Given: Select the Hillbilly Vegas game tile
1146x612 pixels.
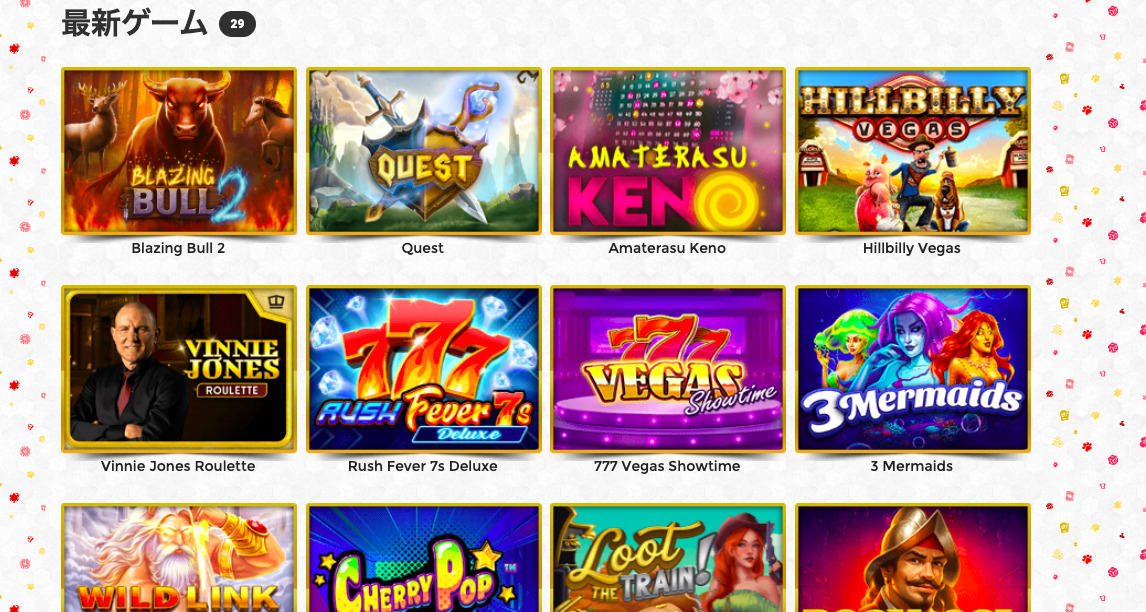Looking at the screenshot, I should [x=913, y=151].
